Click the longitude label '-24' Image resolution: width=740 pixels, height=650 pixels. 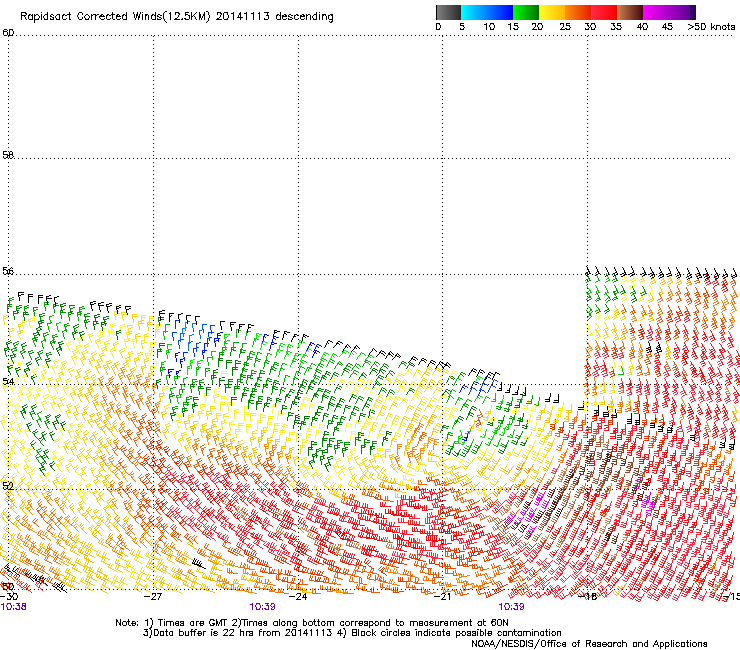click(298, 597)
